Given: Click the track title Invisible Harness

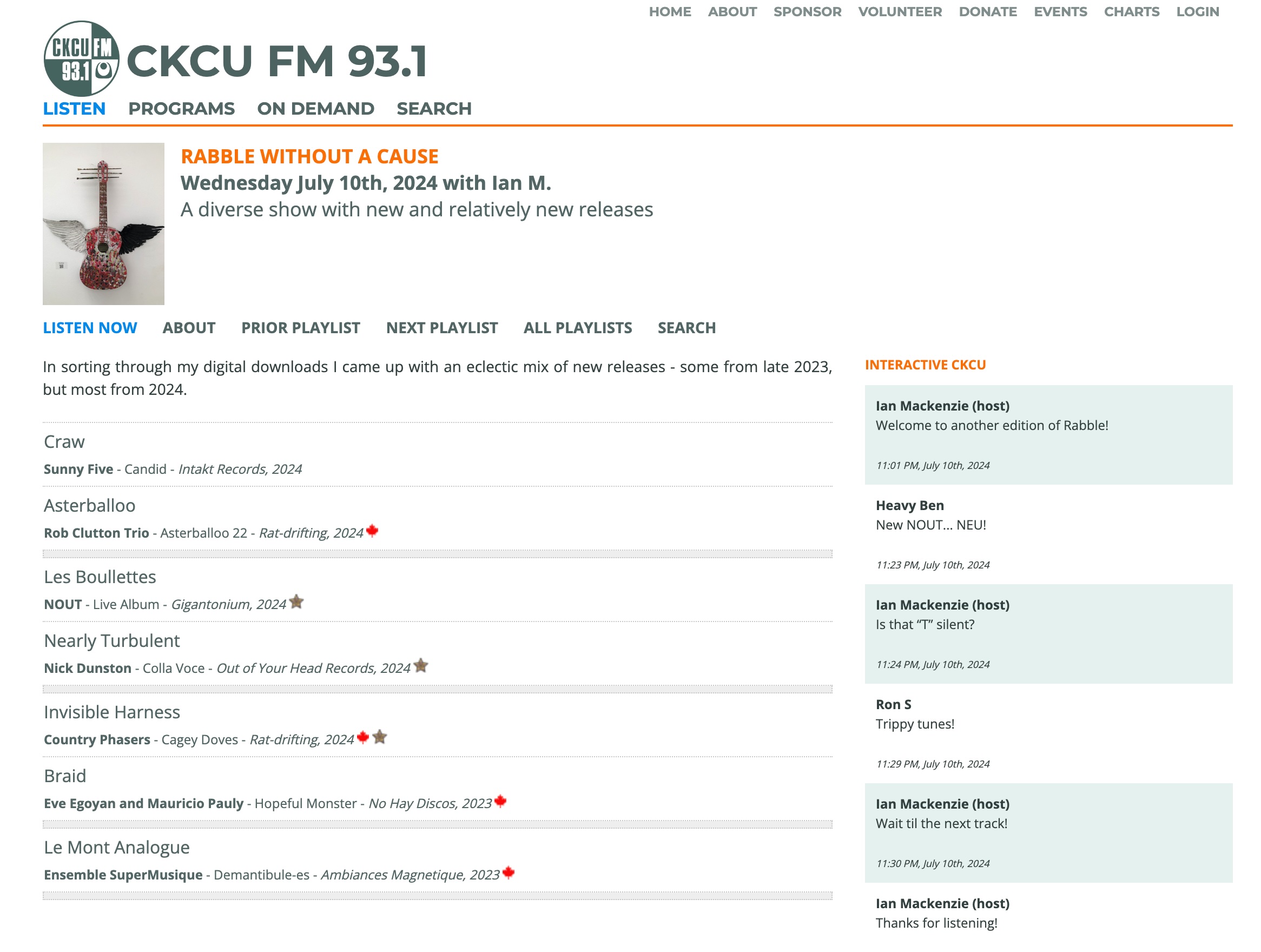Looking at the screenshot, I should tap(112, 712).
